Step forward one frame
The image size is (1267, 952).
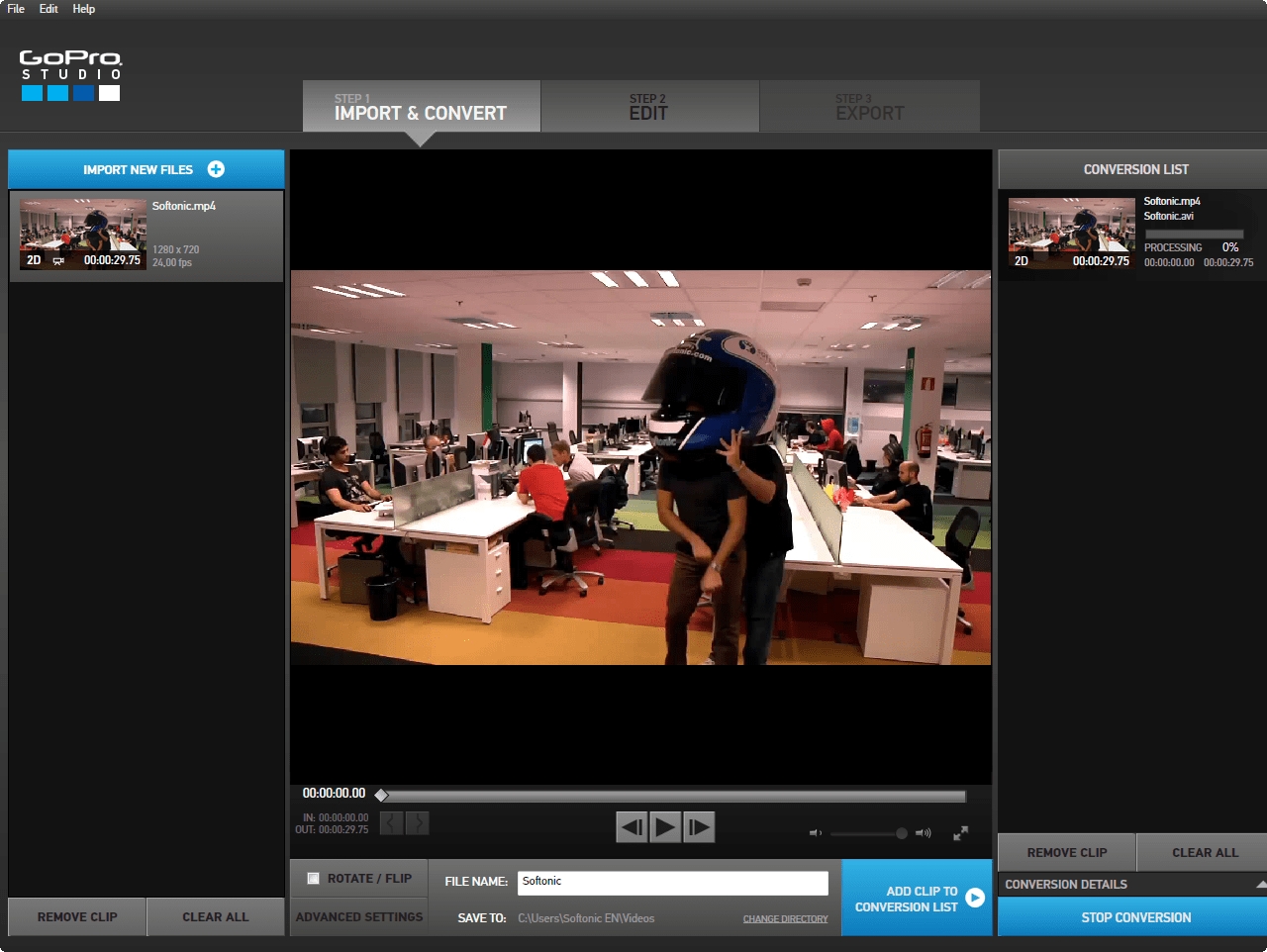tap(699, 826)
